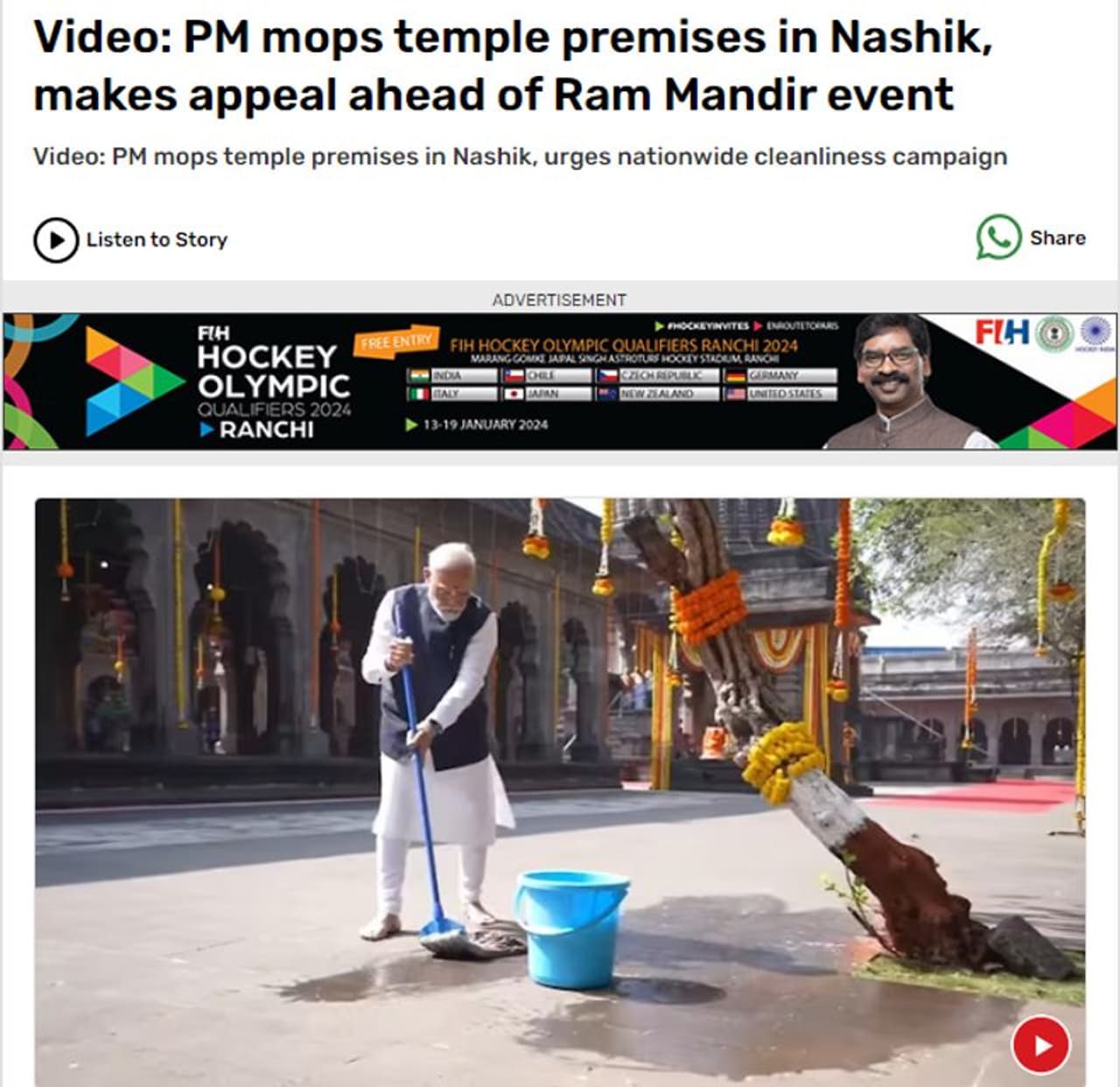
Task: Click the Listen to Story label
Action: pos(157,240)
